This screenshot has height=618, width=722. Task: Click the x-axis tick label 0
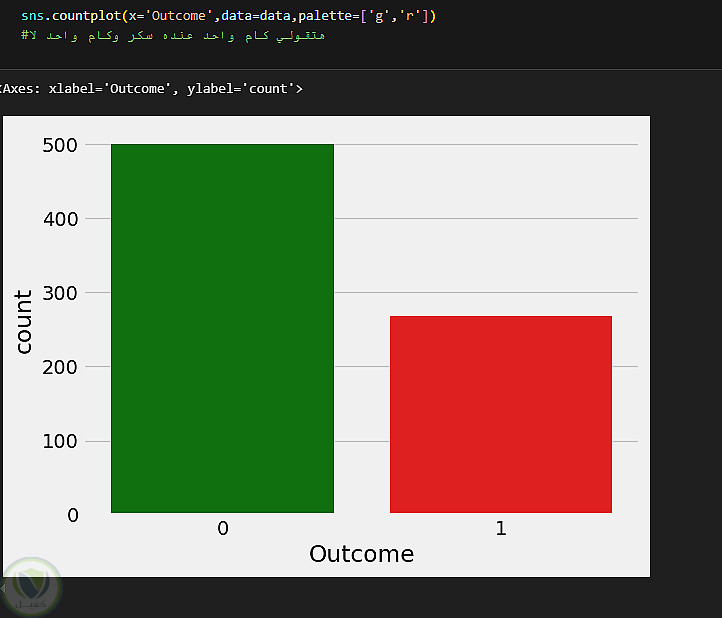click(x=222, y=528)
